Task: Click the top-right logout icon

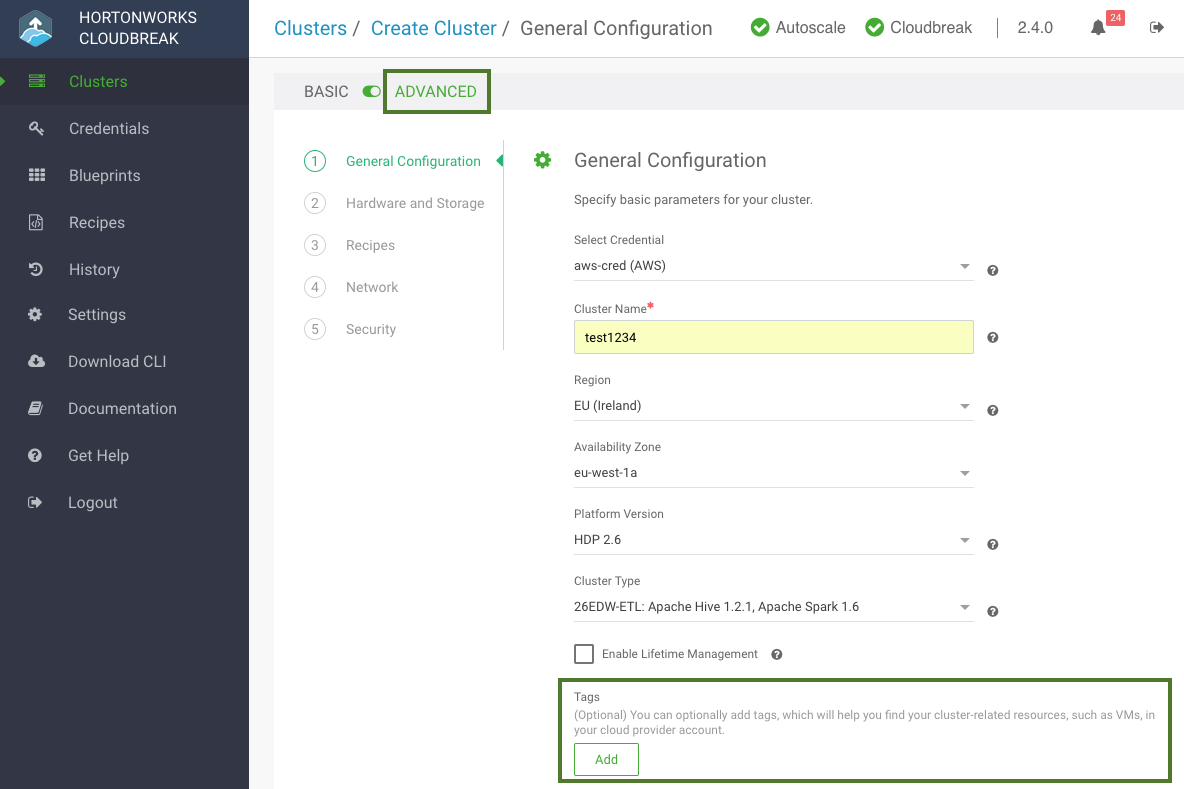Action: pyautogui.click(x=1157, y=27)
